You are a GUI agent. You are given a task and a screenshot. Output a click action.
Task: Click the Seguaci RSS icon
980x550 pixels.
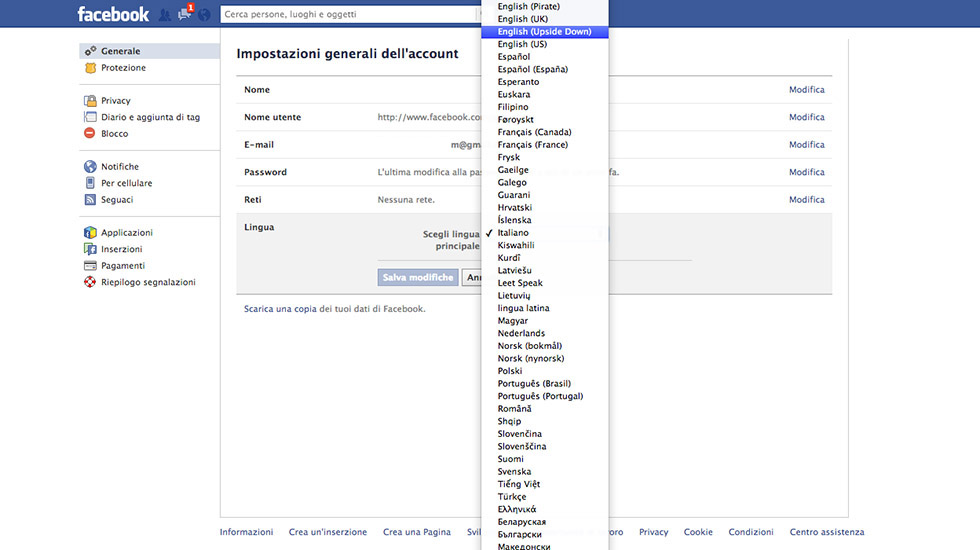pos(90,200)
